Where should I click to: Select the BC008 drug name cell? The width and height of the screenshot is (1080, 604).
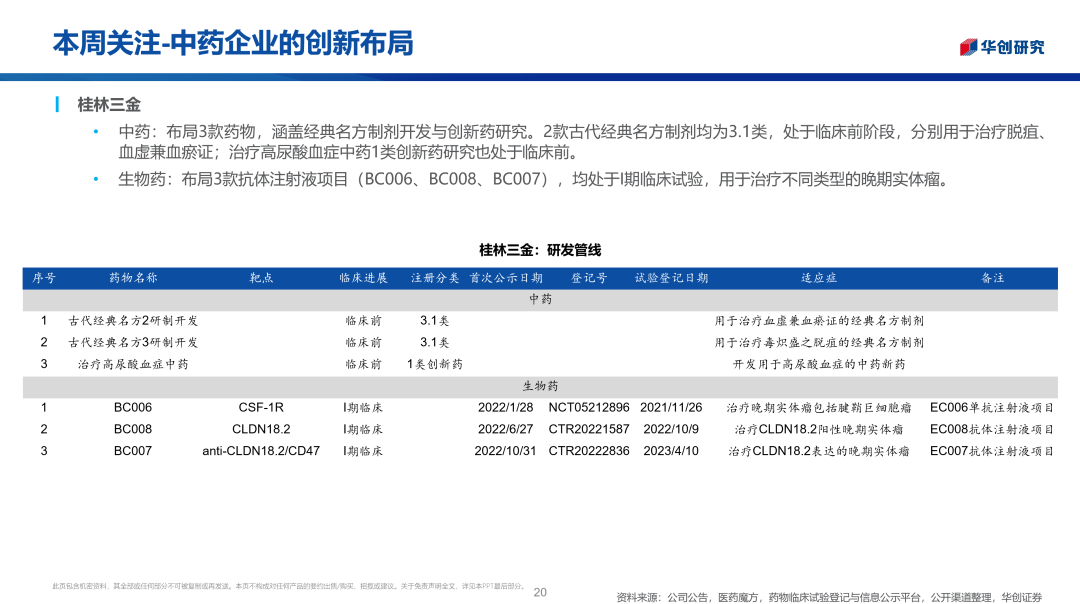click(133, 429)
